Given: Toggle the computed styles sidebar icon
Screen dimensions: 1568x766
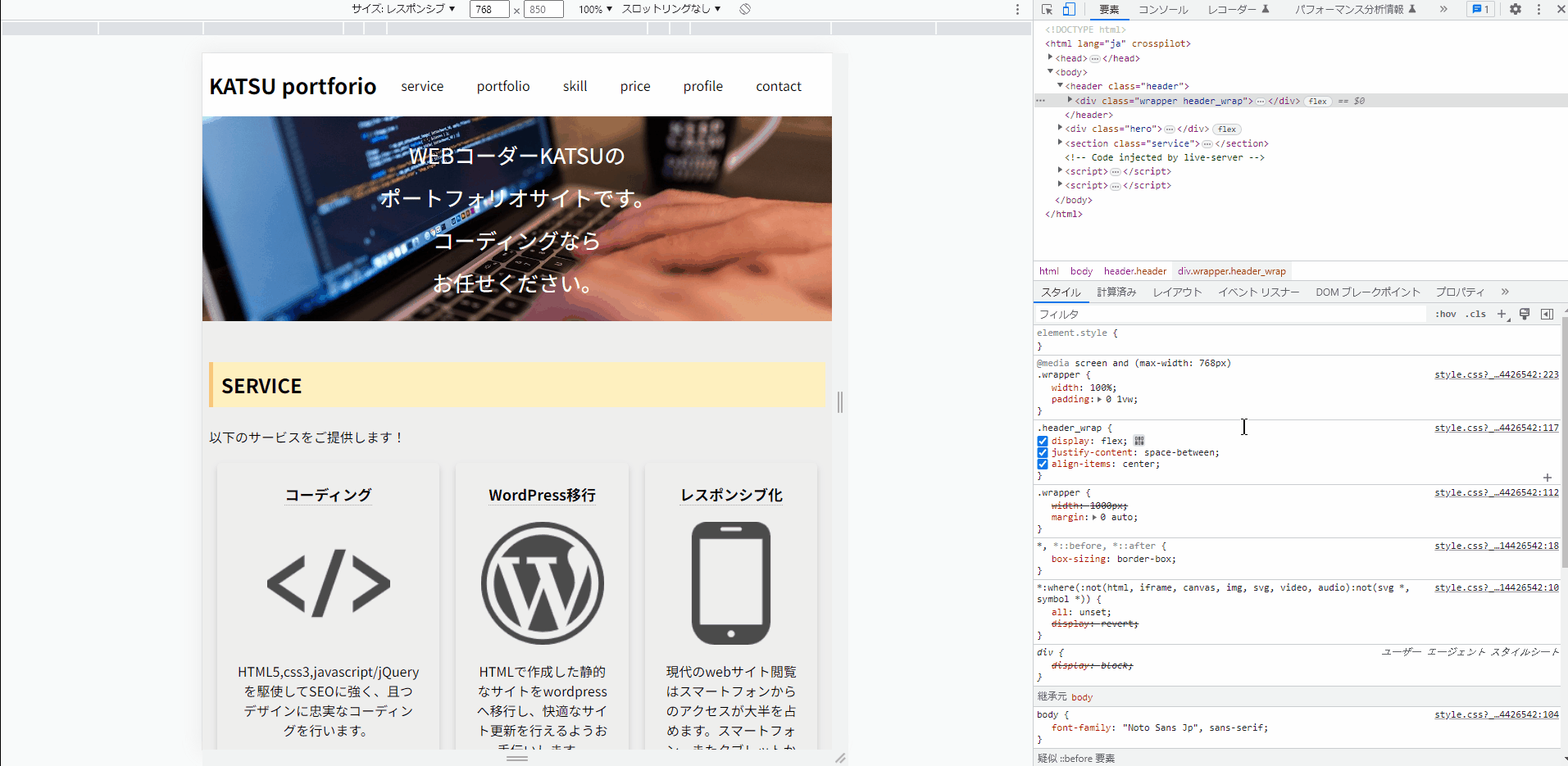Looking at the screenshot, I should coord(1547,314).
